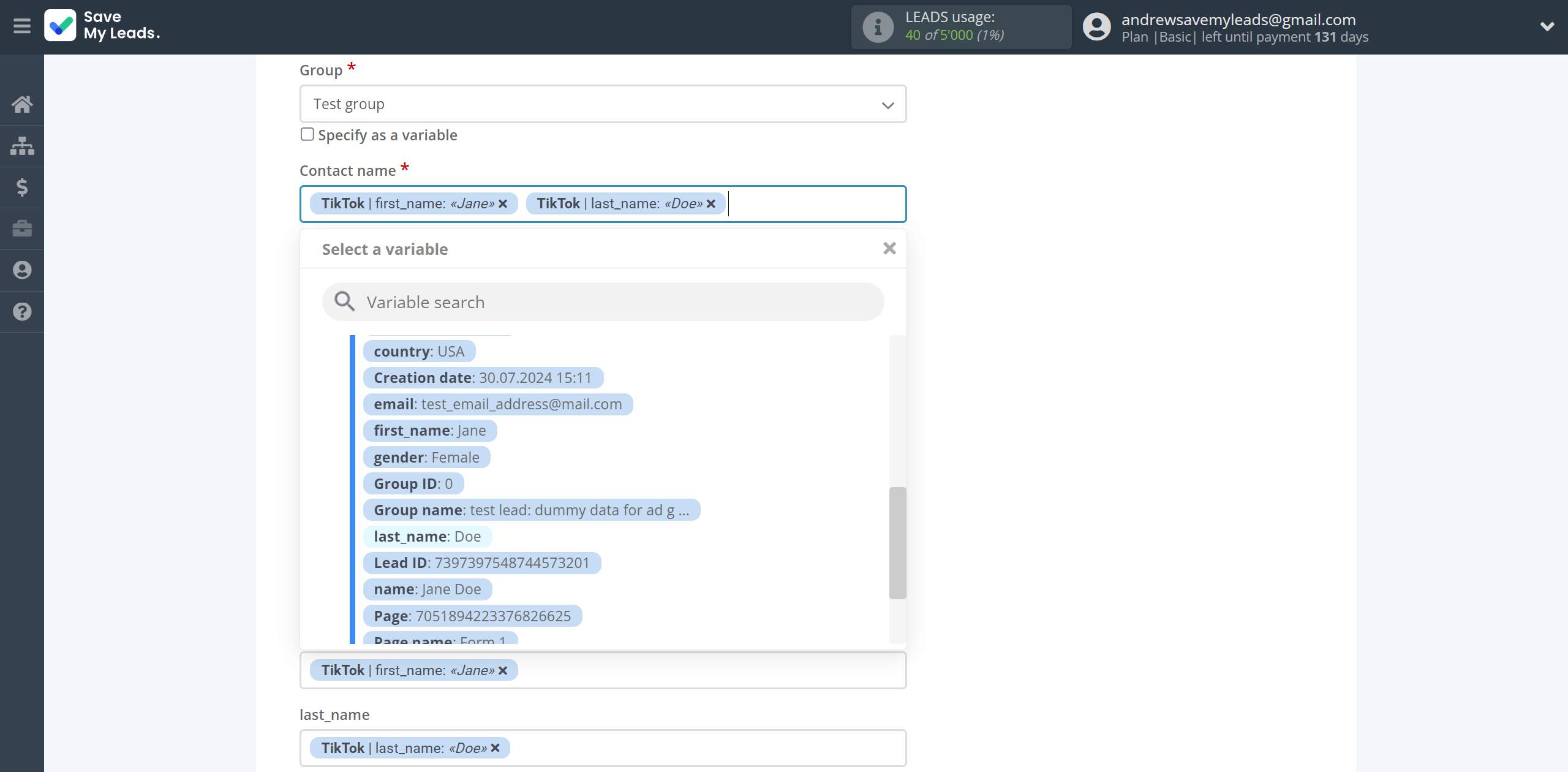Viewport: 1568px width, 772px height.
Task: Select the name: Jane Doe variable
Action: pyautogui.click(x=427, y=589)
